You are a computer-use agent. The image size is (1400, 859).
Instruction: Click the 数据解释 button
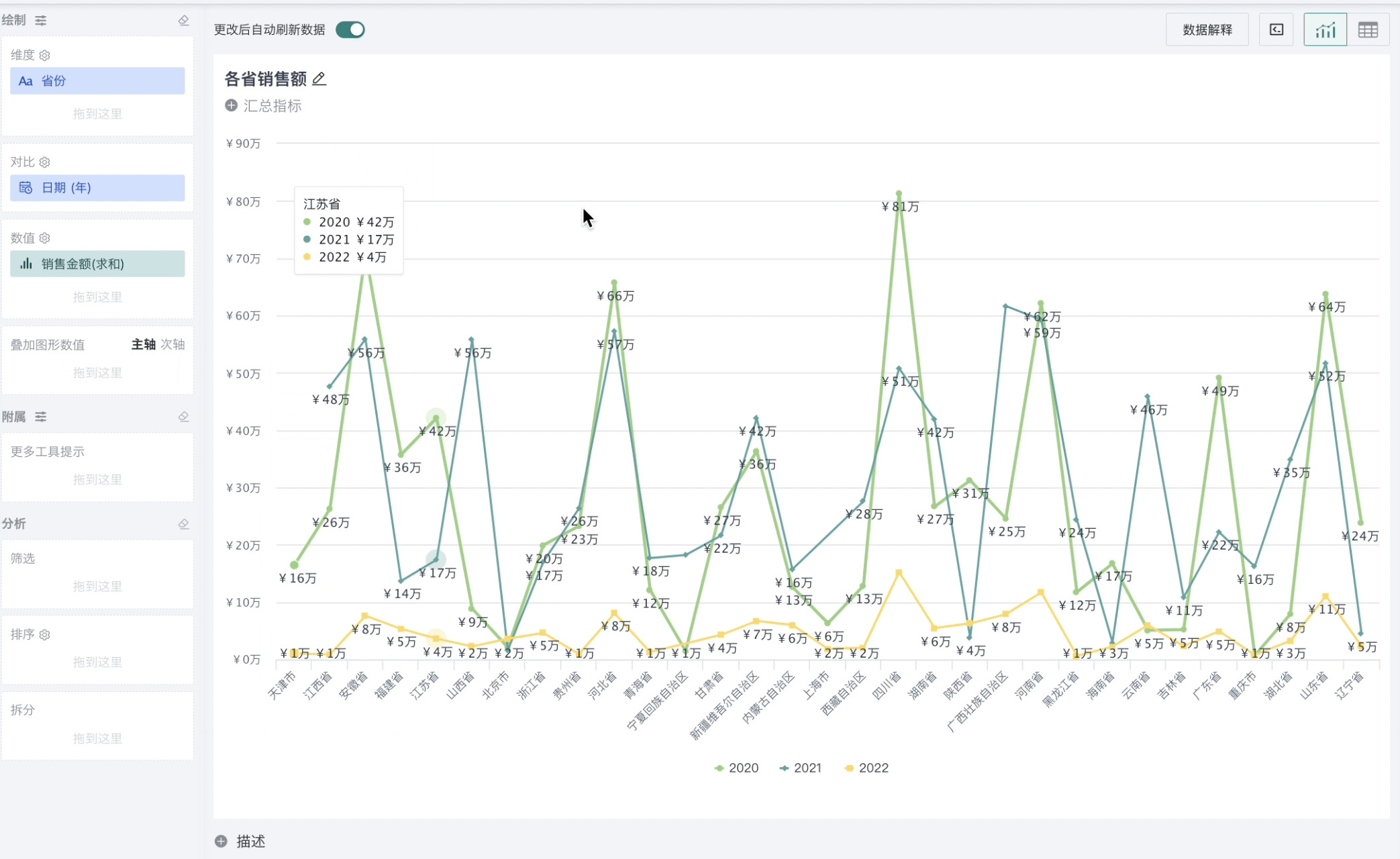click(x=1207, y=30)
